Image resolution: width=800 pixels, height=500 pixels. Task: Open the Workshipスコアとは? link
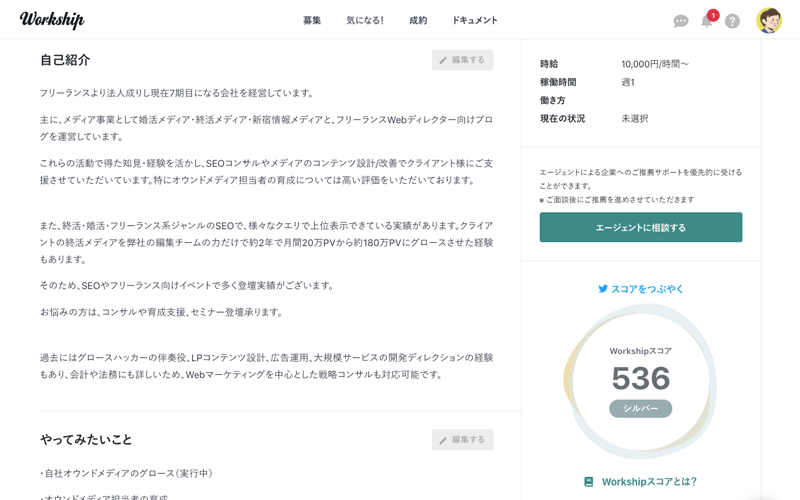point(649,482)
